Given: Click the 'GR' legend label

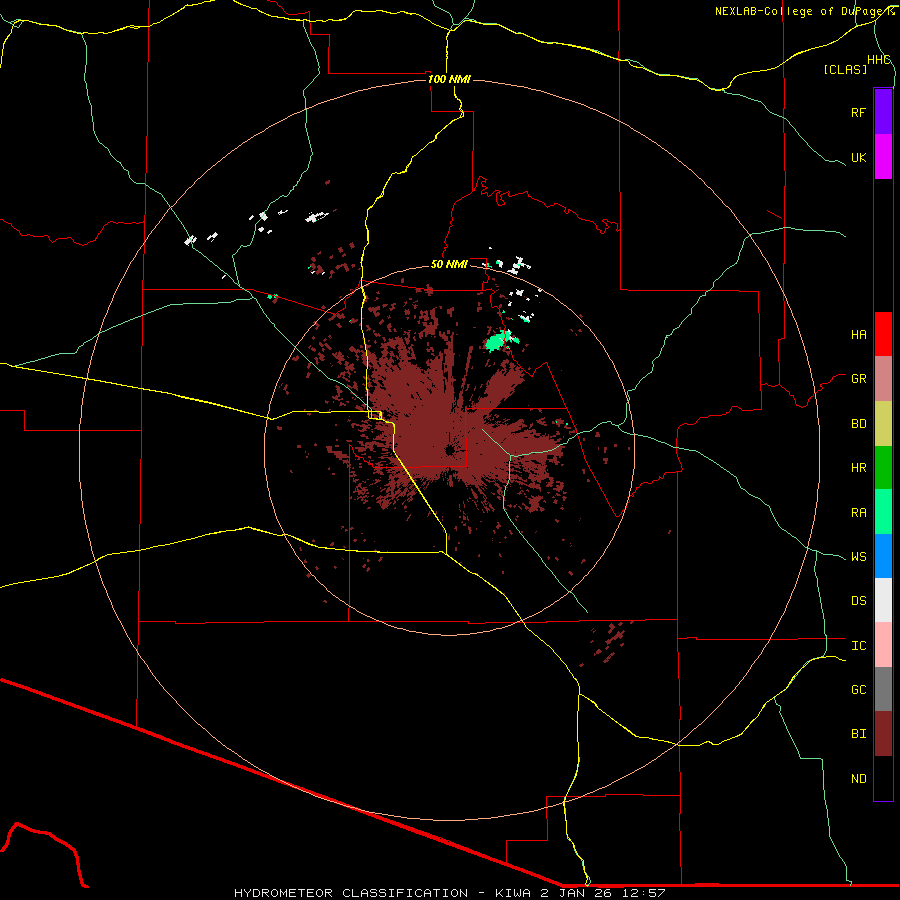Looking at the screenshot, I should tap(858, 379).
